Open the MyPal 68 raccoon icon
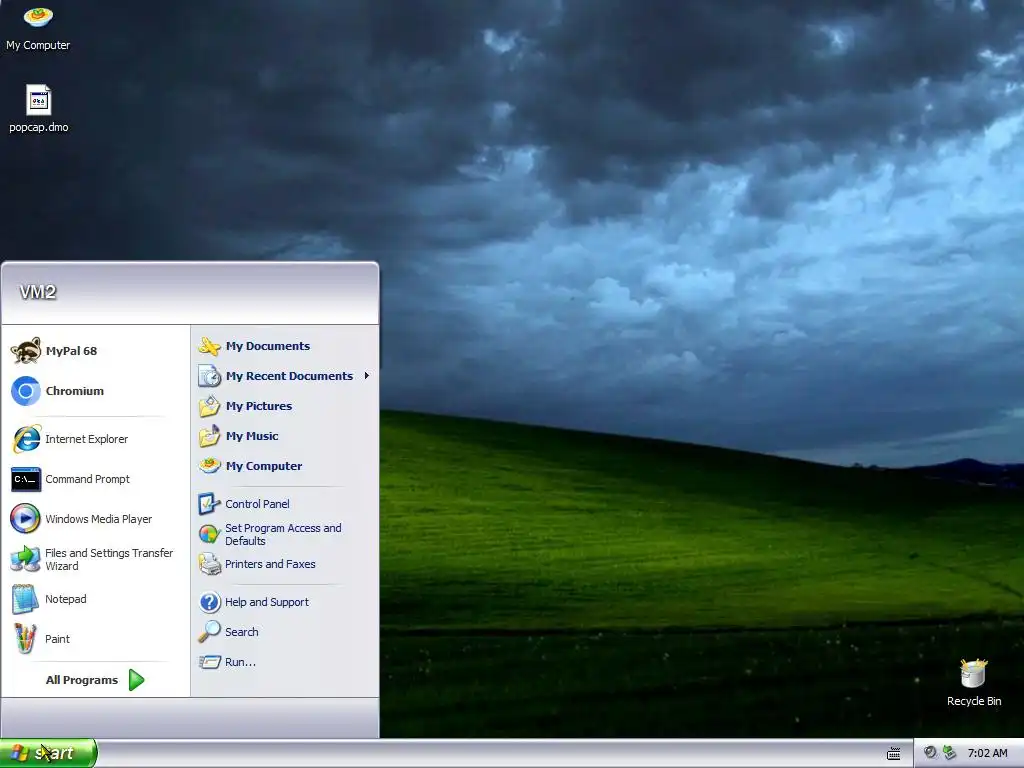 pyautogui.click(x=25, y=351)
